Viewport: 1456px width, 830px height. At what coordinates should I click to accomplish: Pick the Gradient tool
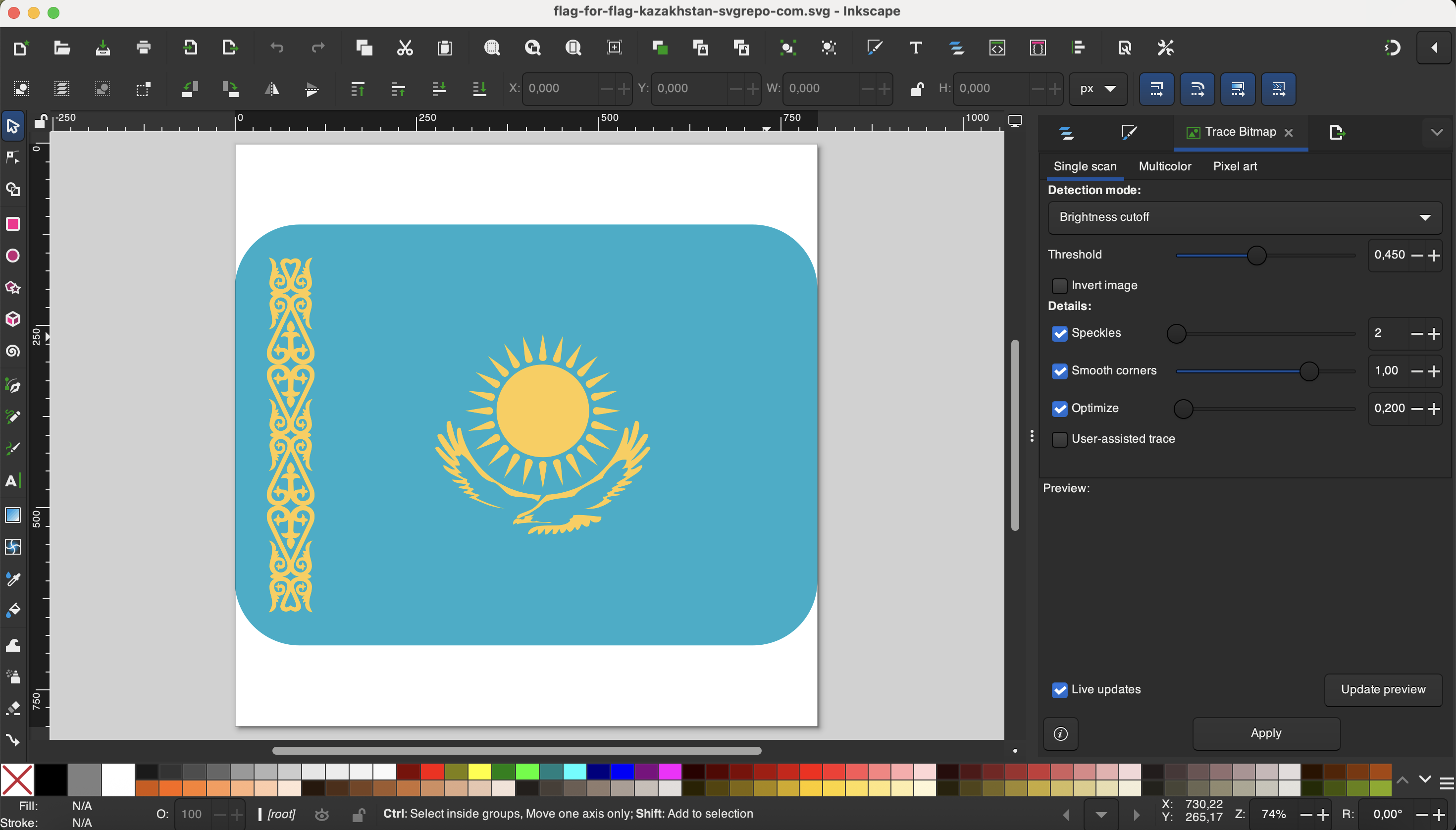[x=12, y=515]
